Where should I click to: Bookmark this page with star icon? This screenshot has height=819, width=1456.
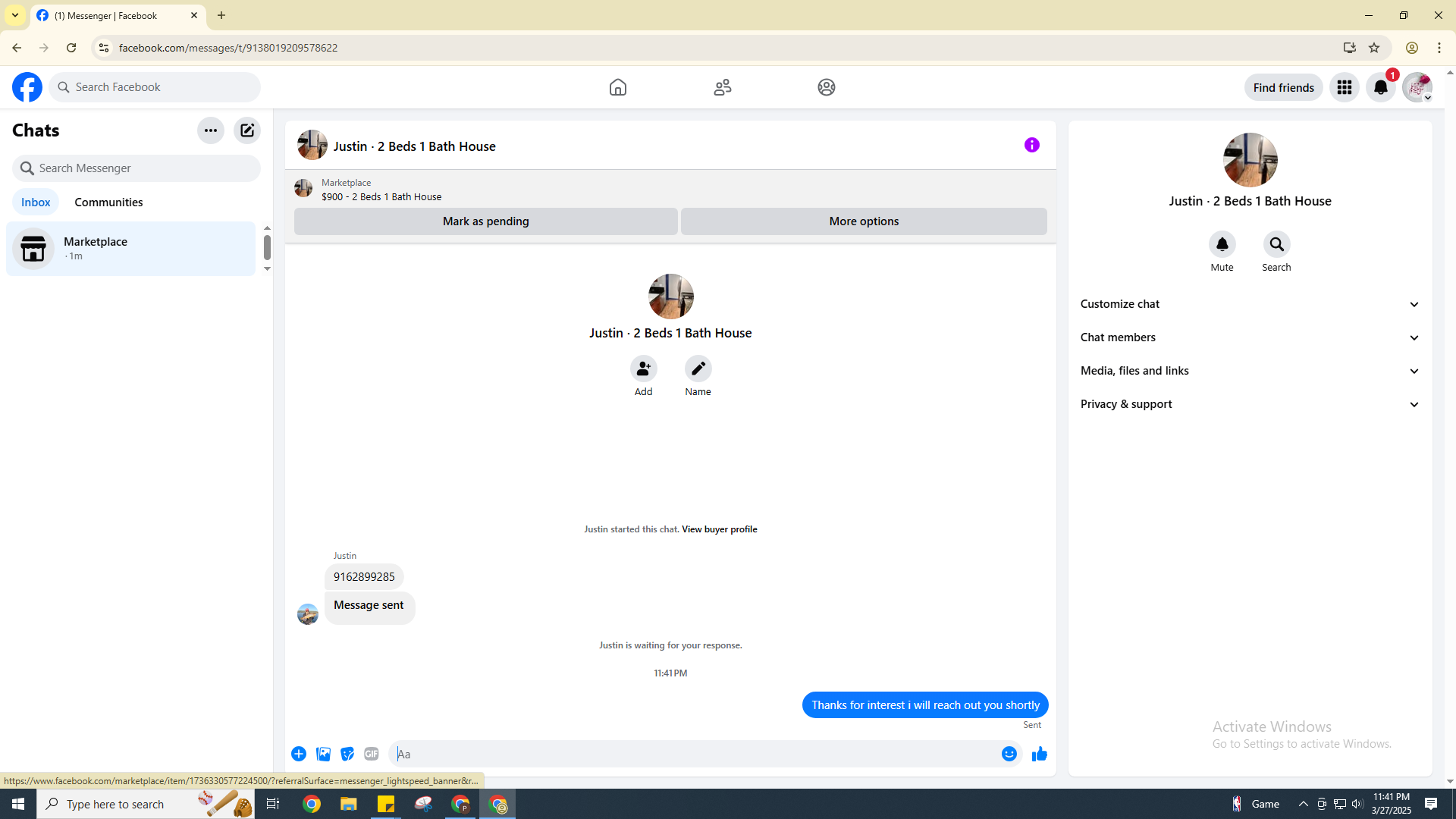coord(1374,48)
